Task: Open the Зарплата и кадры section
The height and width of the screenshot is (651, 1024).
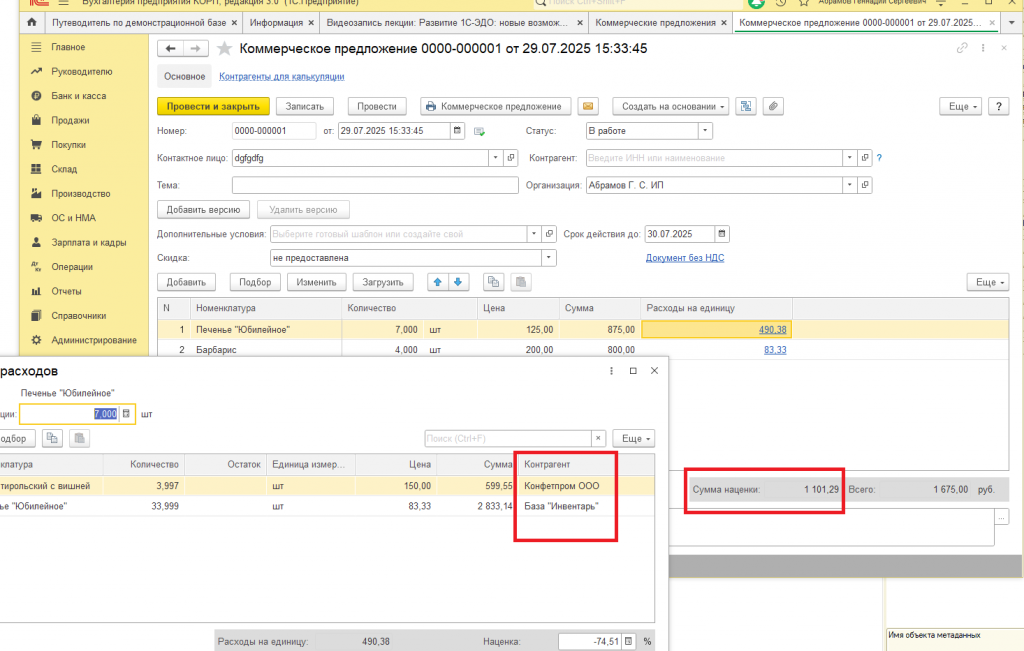Action: (x=89, y=242)
